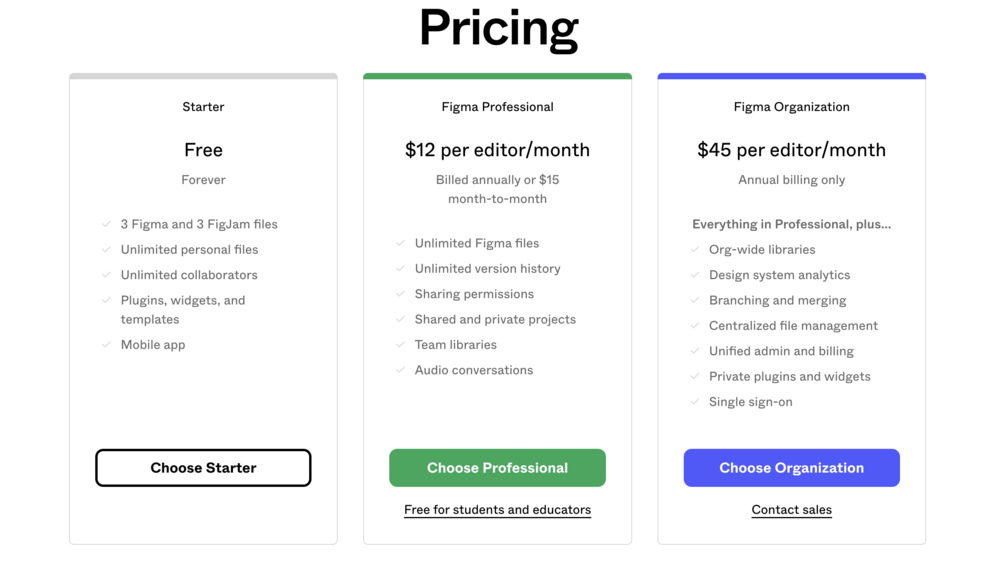
Task: Click checkmark beside Sharing permissions
Action: tap(401, 293)
